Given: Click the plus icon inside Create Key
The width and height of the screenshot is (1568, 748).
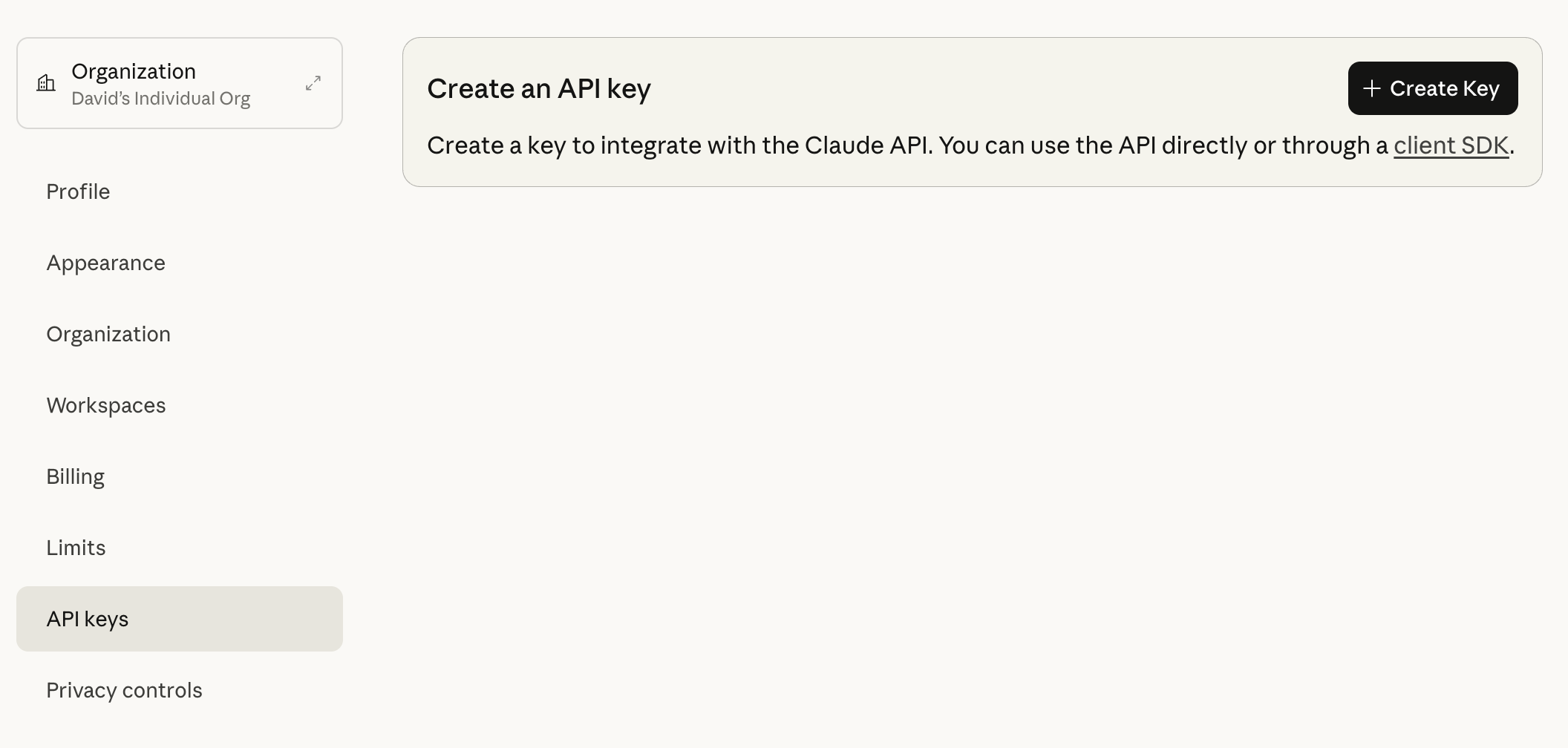Looking at the screenshot, I should pos(1372,88).
